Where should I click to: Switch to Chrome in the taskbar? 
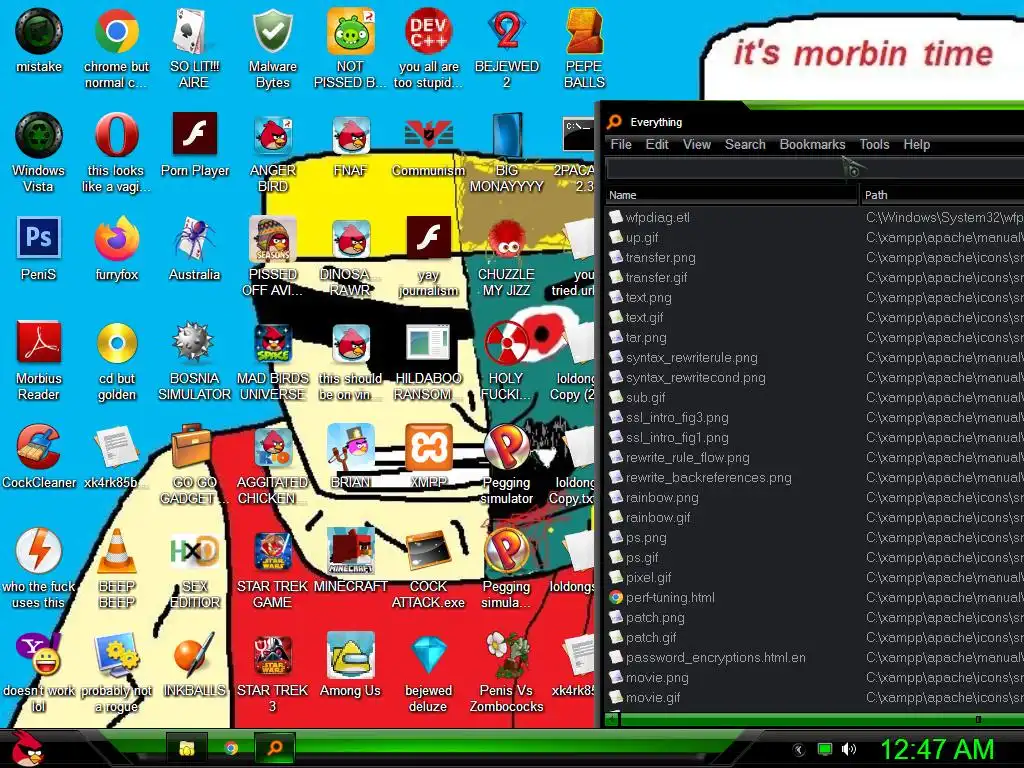231,748
